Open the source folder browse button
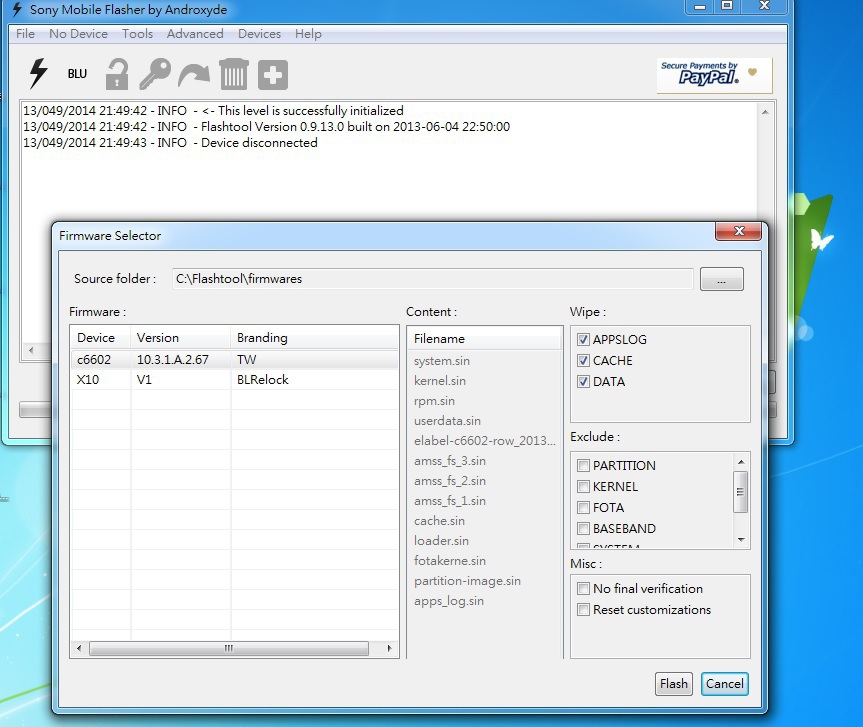The image size is (863, 727). click(x=721, y=279)
